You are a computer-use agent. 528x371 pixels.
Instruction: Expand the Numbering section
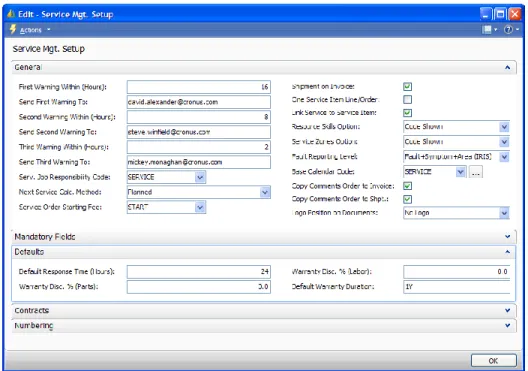pyautogui.click(x=507, y=325)
